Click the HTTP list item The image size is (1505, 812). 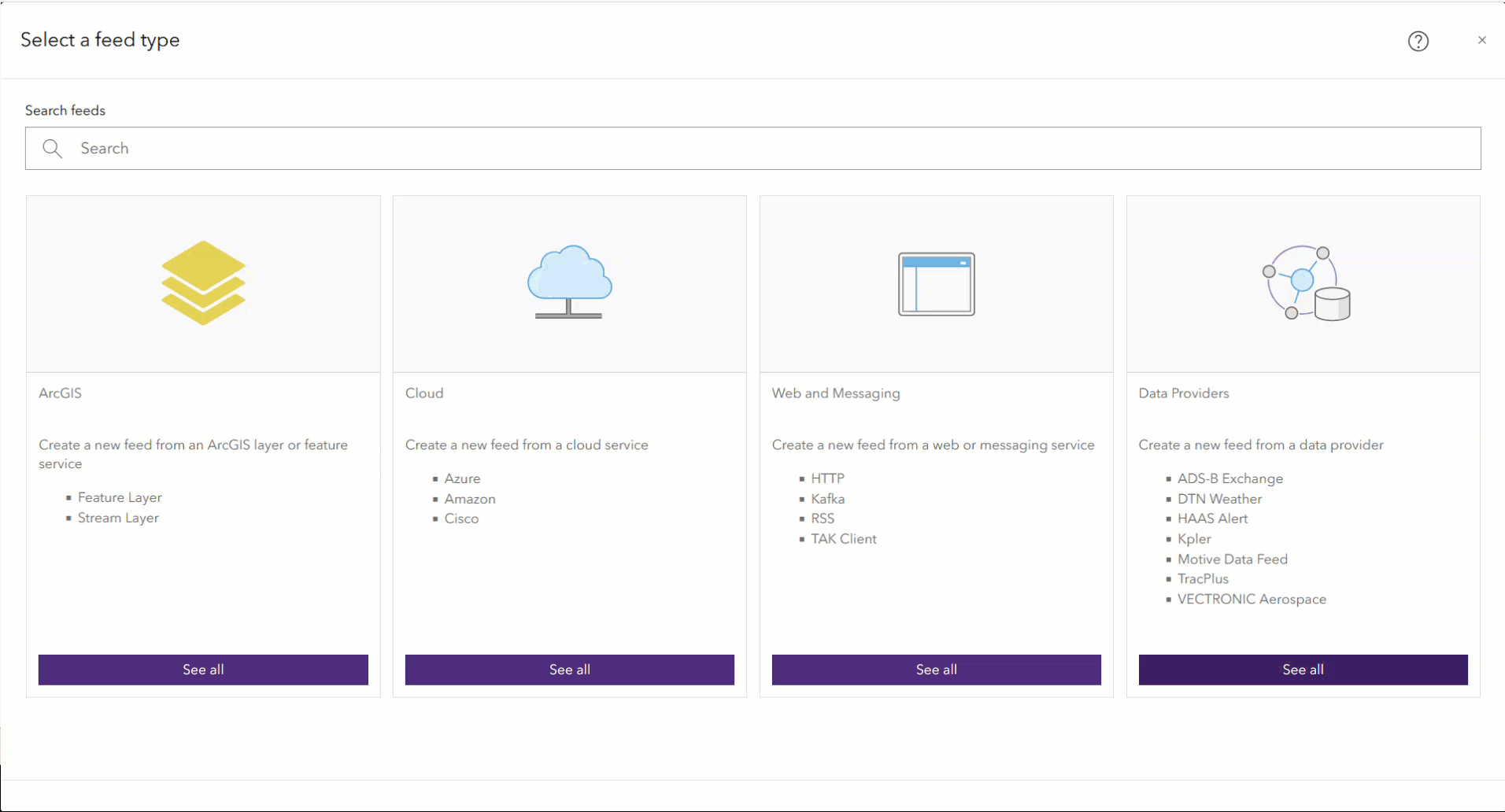(x=827, y=478)
